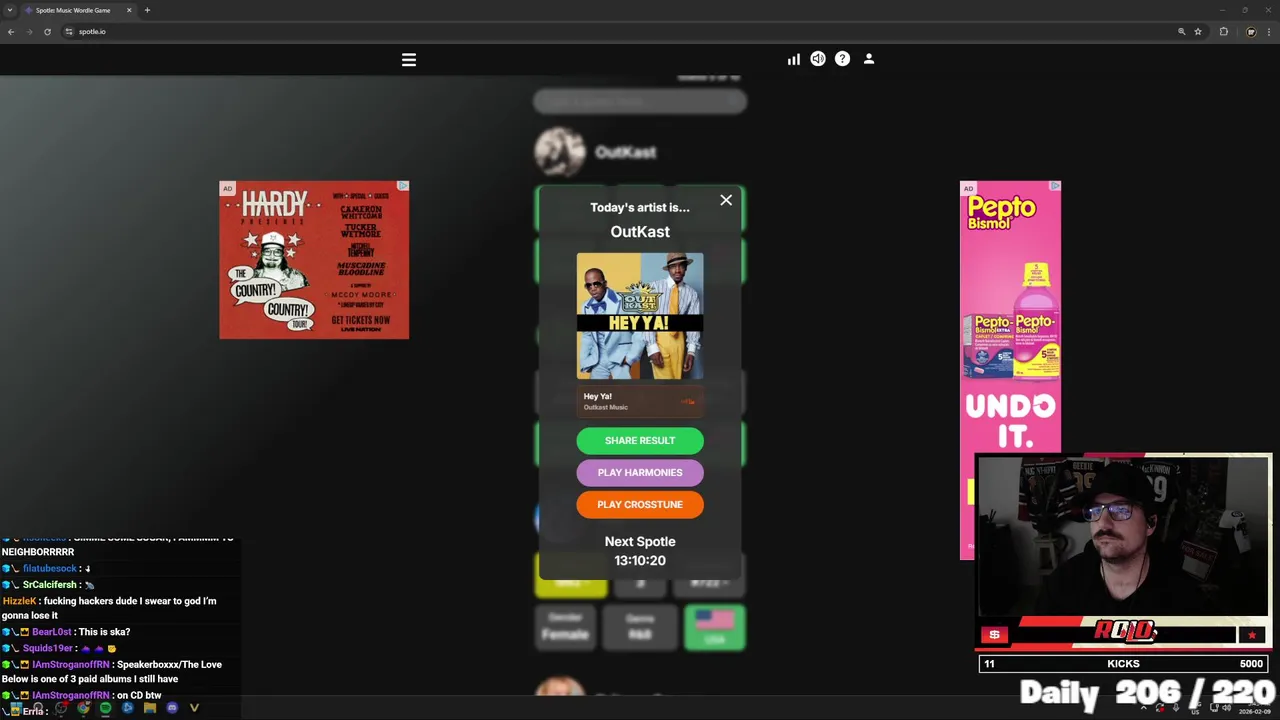Expand the system tray hidden icons chevron
This screenshot has height=720, width=1280.
click(1144, 708)
